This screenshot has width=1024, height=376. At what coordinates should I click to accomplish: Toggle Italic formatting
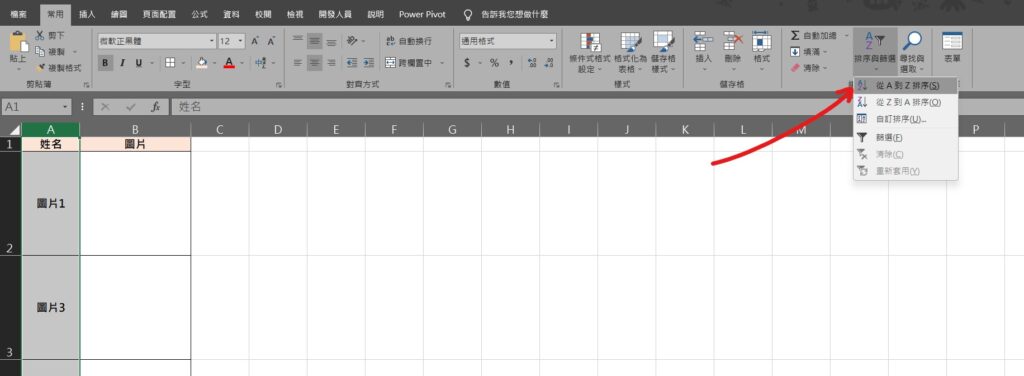coord(122,63)
